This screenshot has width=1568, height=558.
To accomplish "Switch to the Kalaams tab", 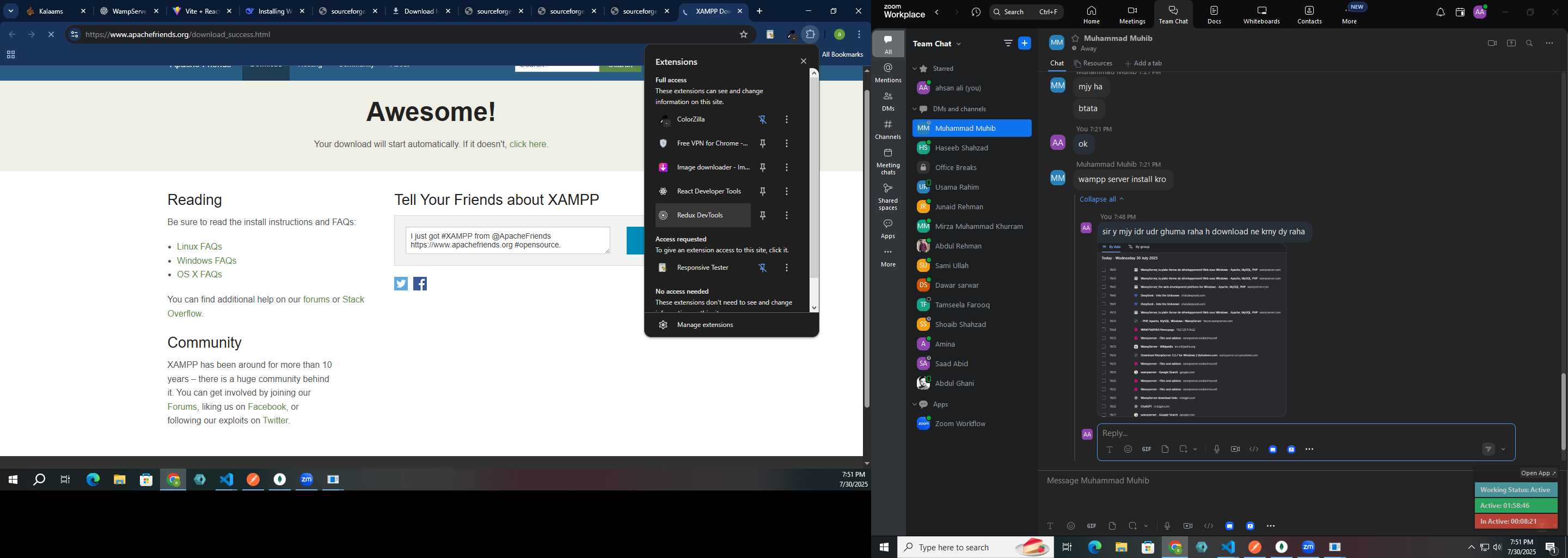I will click(56, 11).
